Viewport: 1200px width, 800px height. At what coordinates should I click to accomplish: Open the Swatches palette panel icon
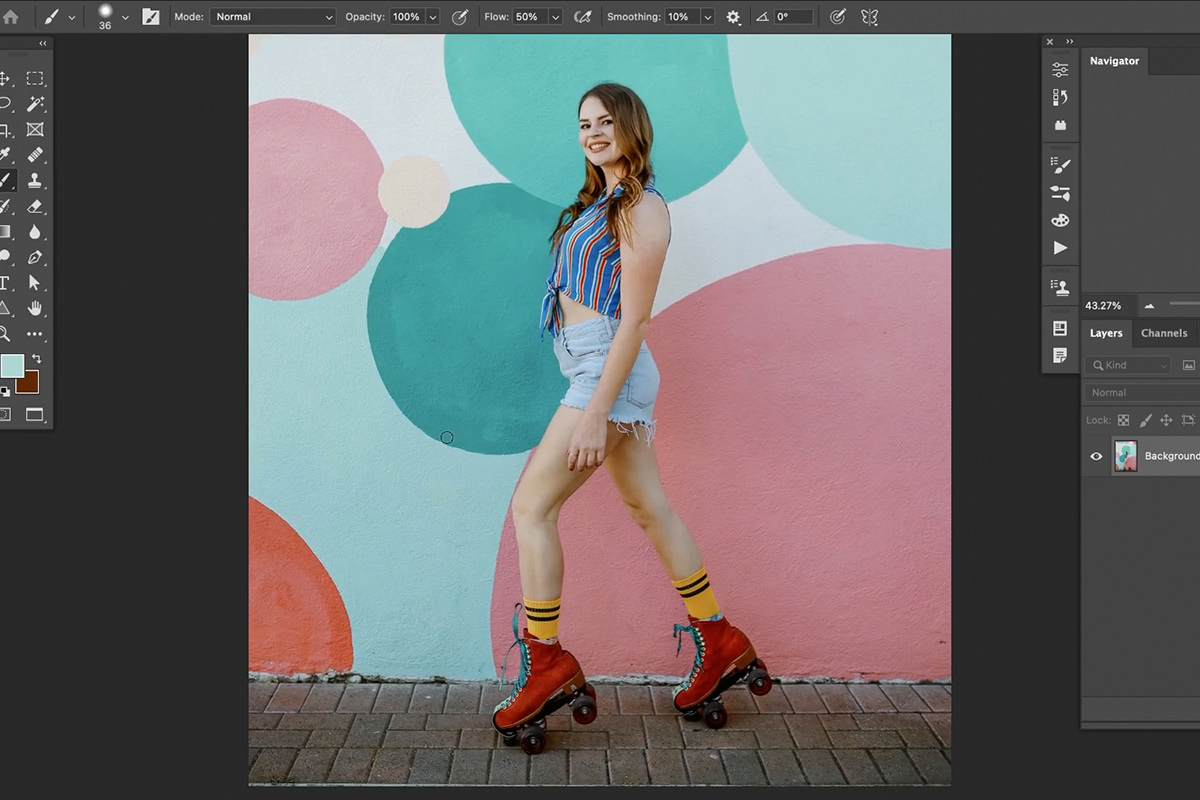pyautogui.click(x=1061, y=220)
